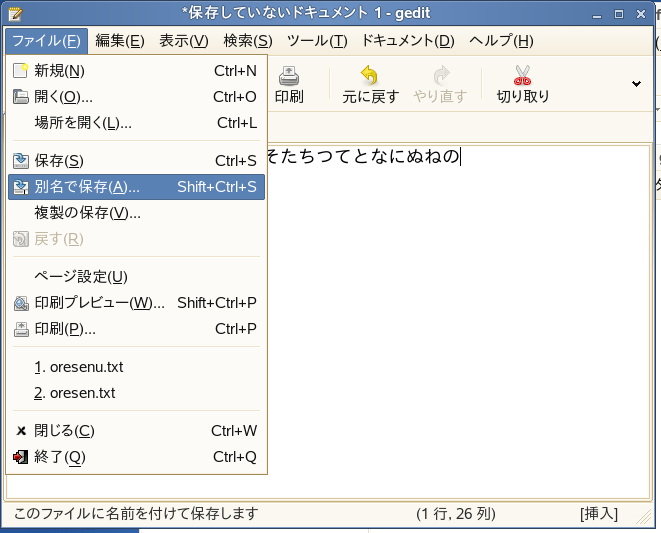Click printer icon beside 印刷(P)... menu entry
The height and width of the screenshot is (533, 661).
point(21,329)
